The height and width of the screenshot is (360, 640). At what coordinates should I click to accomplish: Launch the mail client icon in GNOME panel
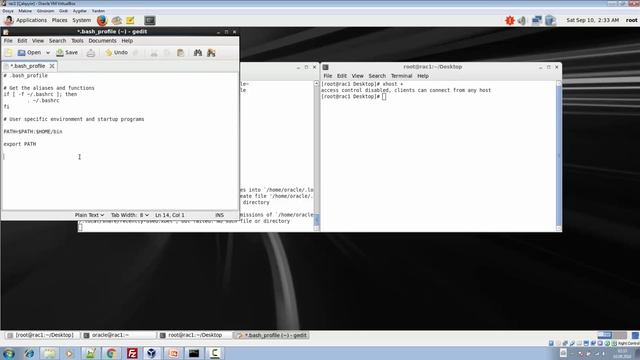pos(117,20)
